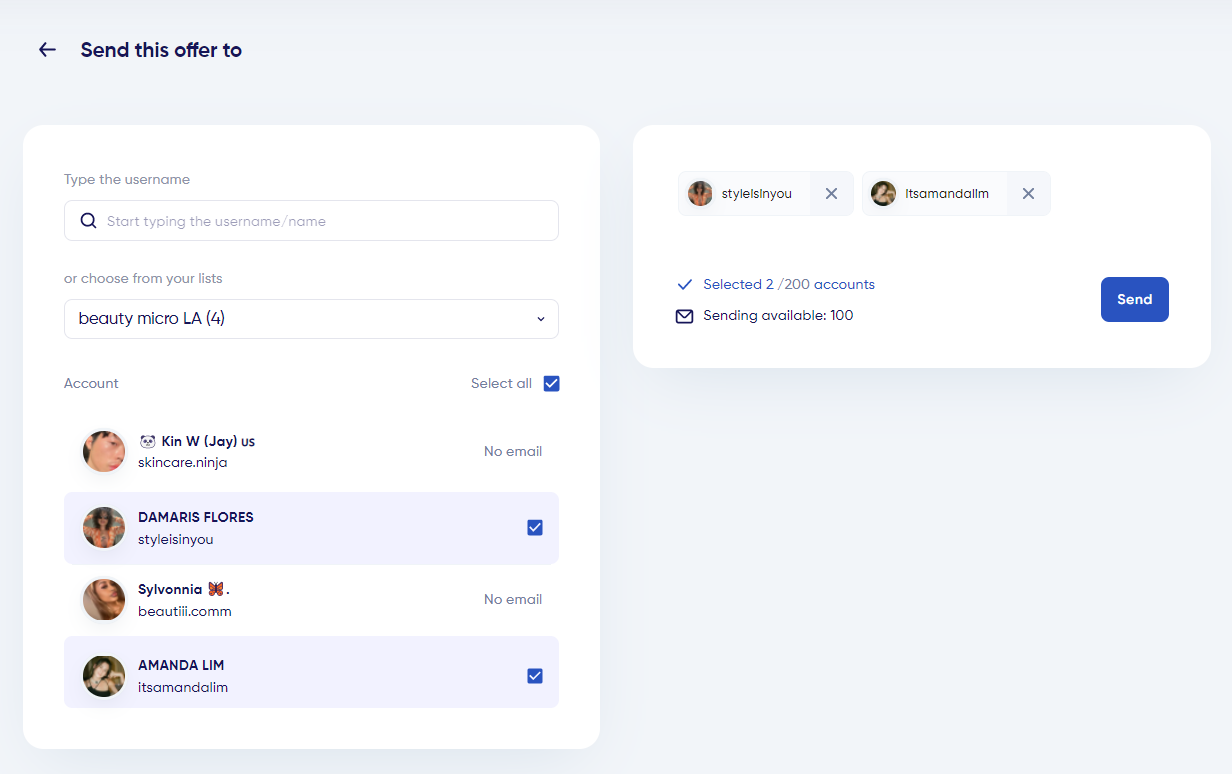Uncheck the AMANDA LIM checkbox

(x=535, y=676)
